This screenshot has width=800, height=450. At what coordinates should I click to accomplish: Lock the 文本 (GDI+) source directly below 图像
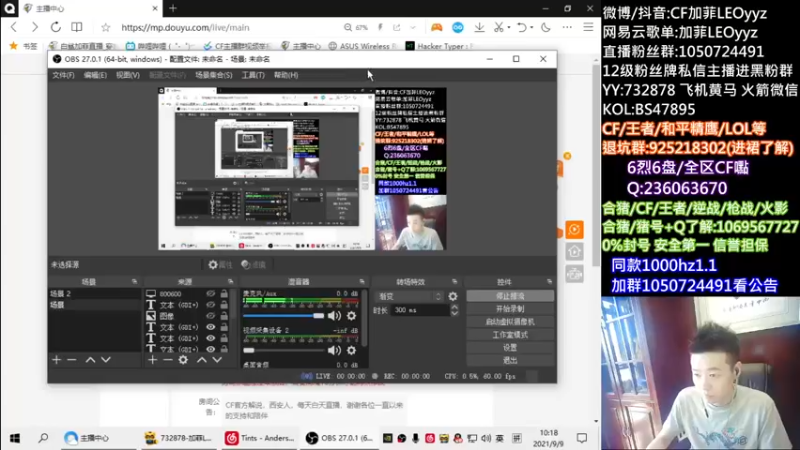(x=224, y=327)
